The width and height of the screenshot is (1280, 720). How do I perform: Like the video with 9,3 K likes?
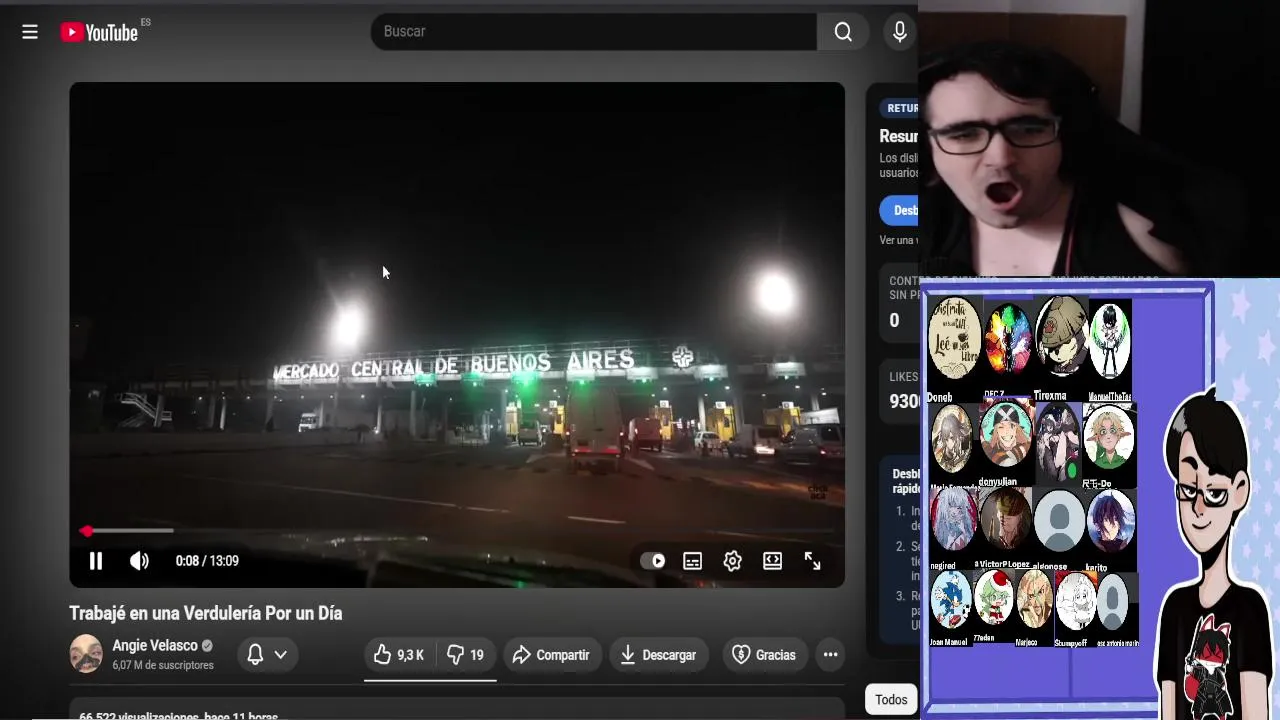400,655
